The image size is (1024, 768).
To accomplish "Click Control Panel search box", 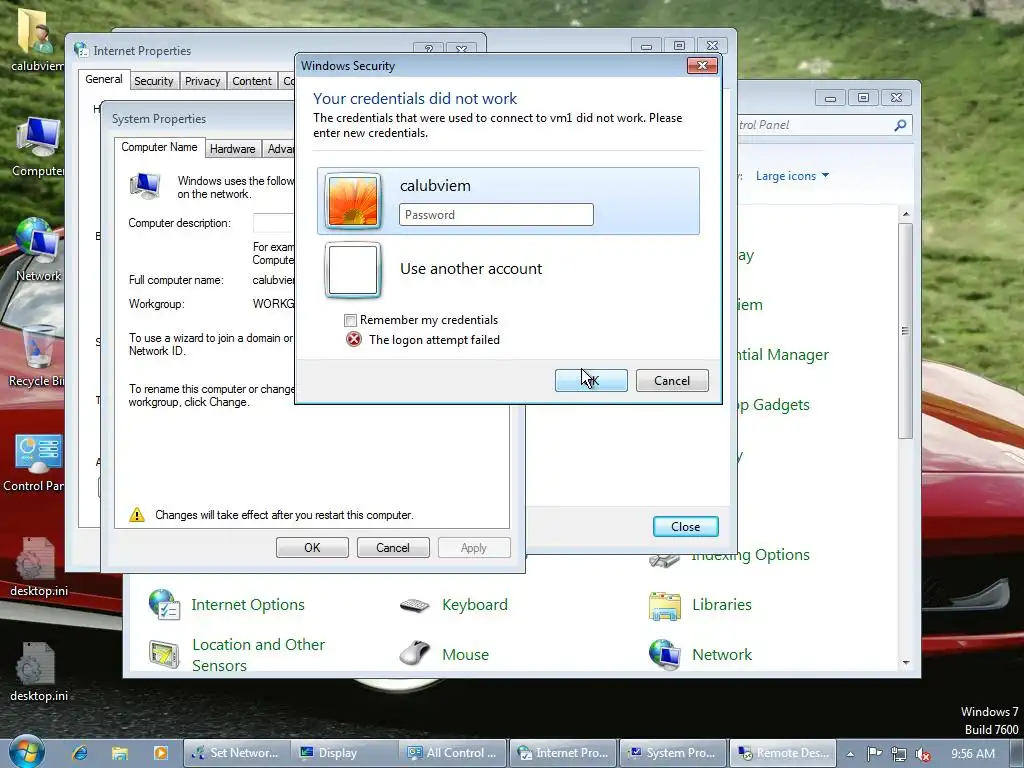I will 824,125.
